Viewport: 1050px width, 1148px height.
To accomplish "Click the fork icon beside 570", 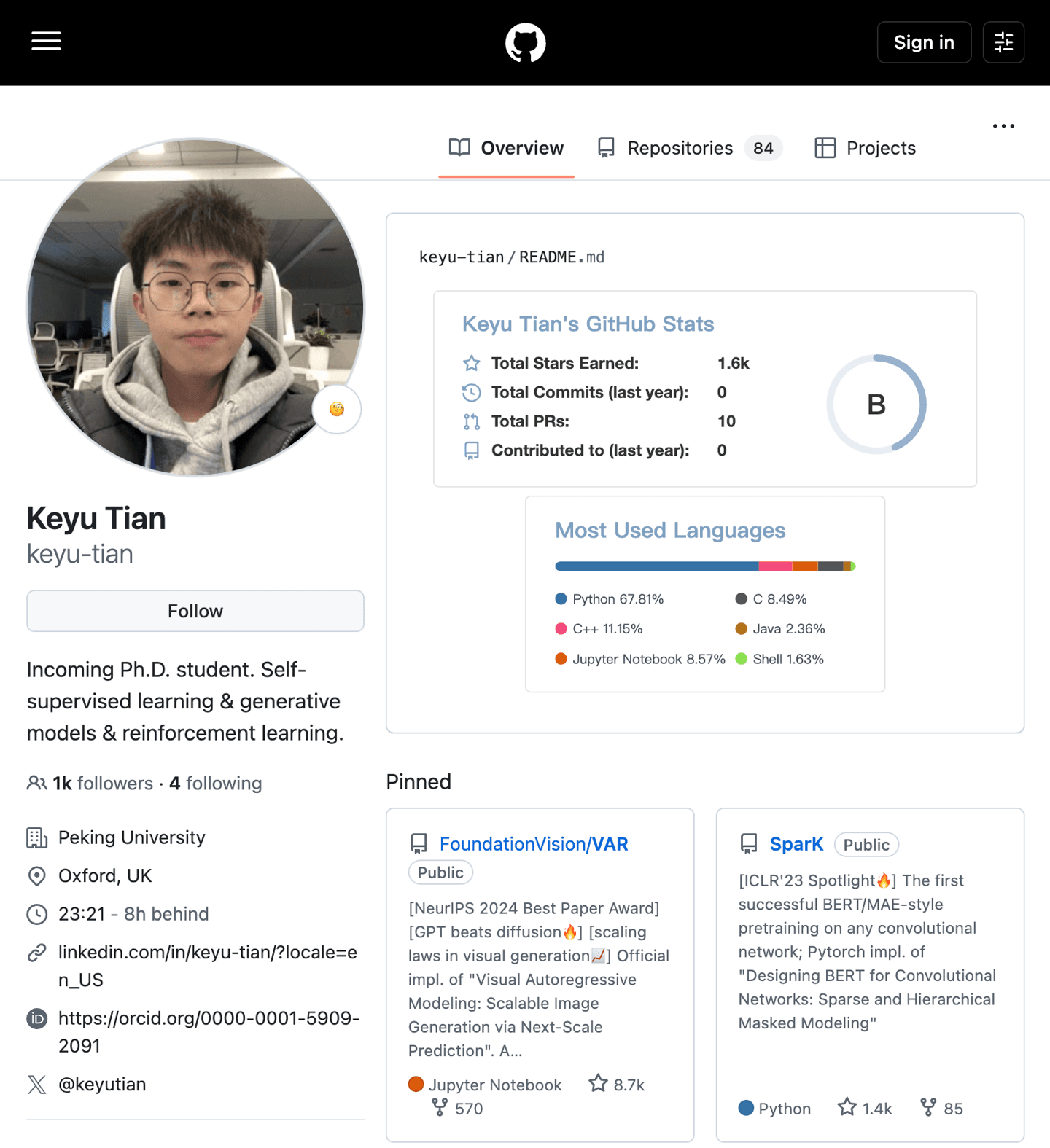I will (x=440, y=1107).
